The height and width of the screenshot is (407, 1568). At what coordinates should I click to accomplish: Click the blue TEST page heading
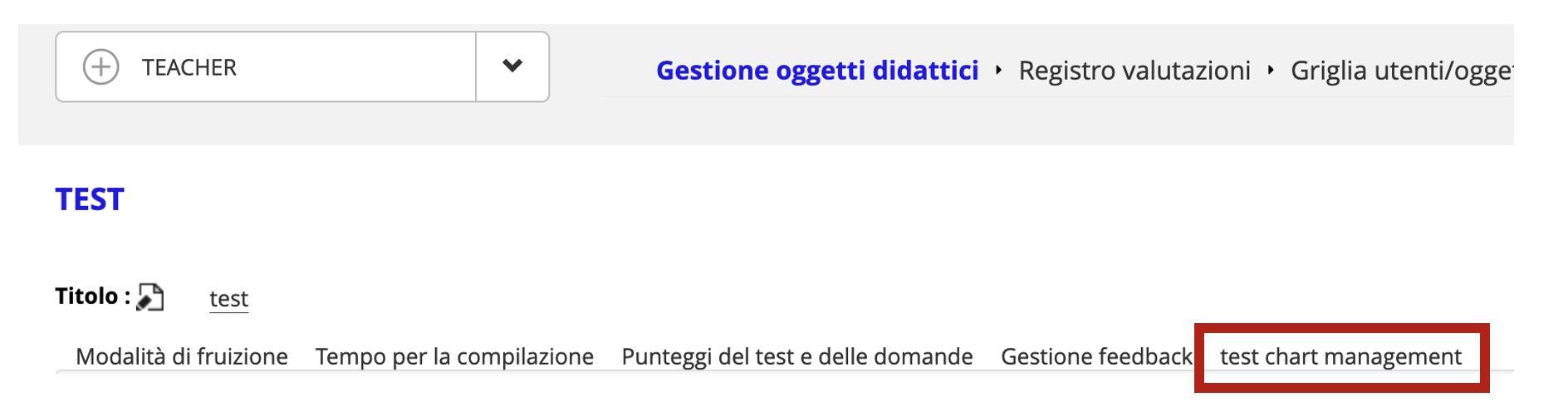(90, 199)
